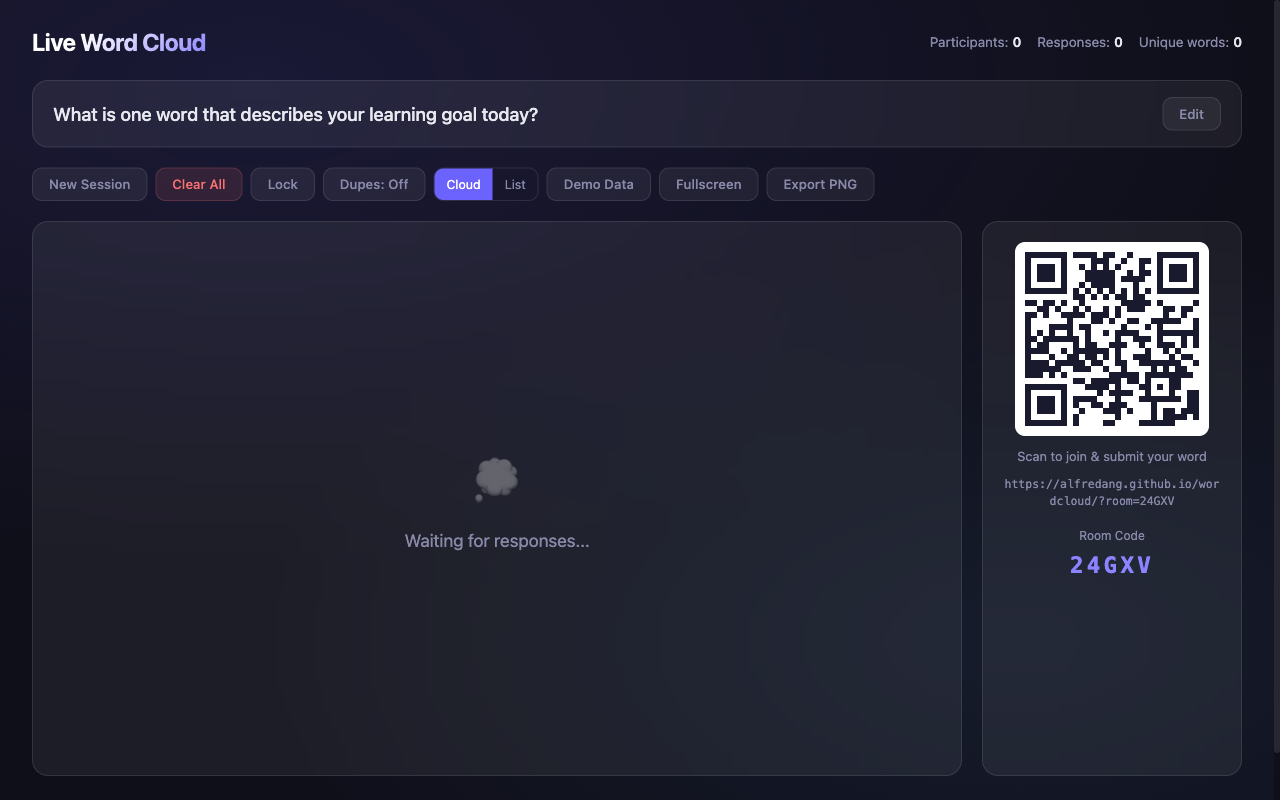Click the join URL text alfredang.github.io
The height and width of the screenshot is (800, 1280).
pos(1112,492)
